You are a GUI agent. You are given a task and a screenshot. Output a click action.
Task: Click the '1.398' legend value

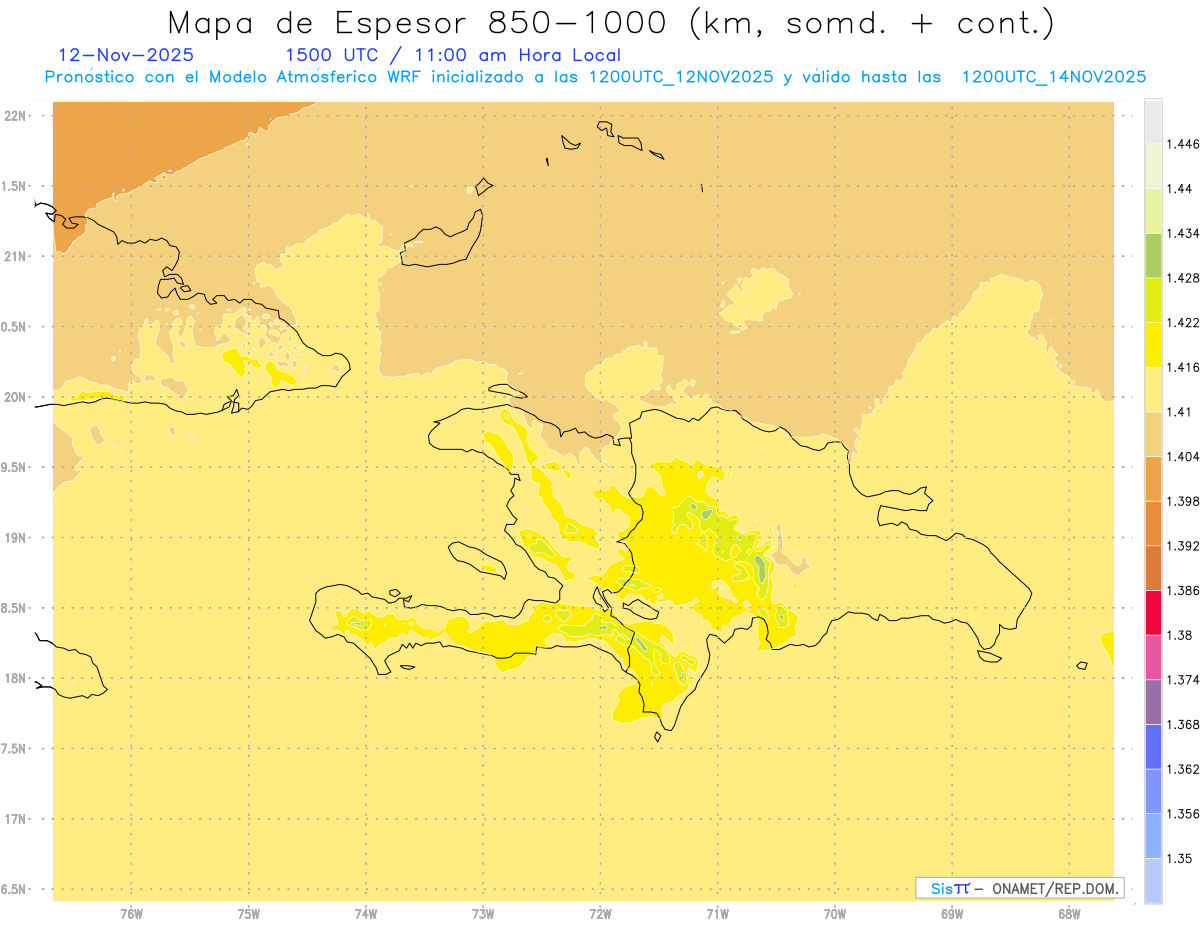(1183, 501)
